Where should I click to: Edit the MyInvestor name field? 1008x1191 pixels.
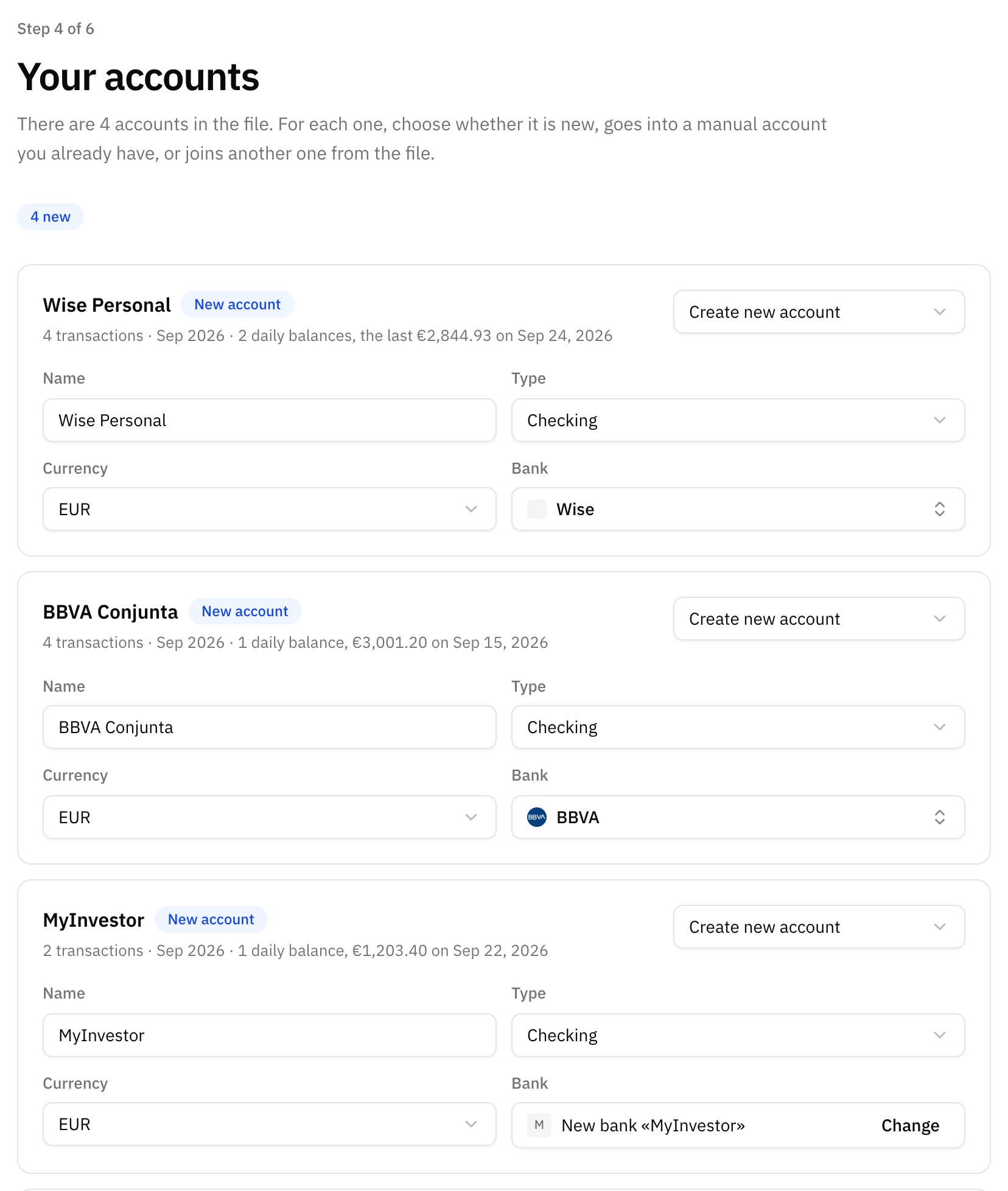[x=269, y=1035]
